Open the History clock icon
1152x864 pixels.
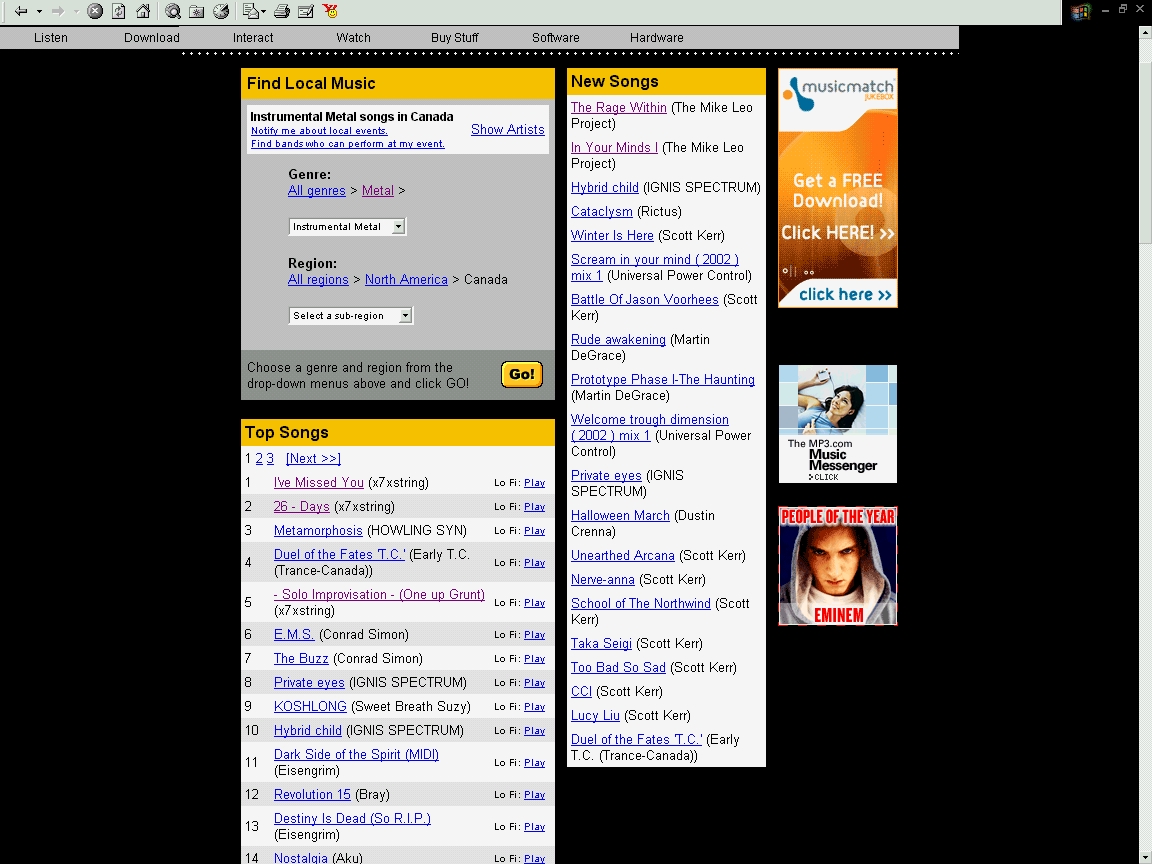[221, 11]
